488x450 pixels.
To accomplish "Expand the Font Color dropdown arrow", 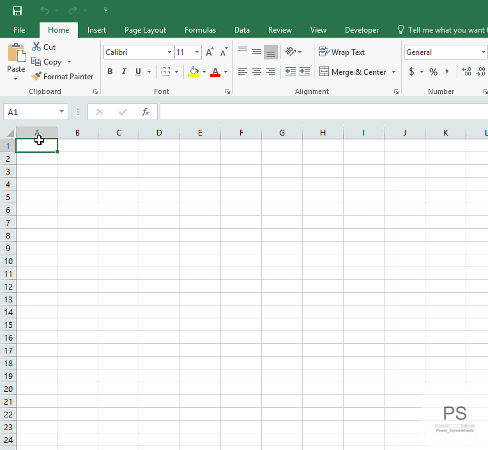I will 226,72.
